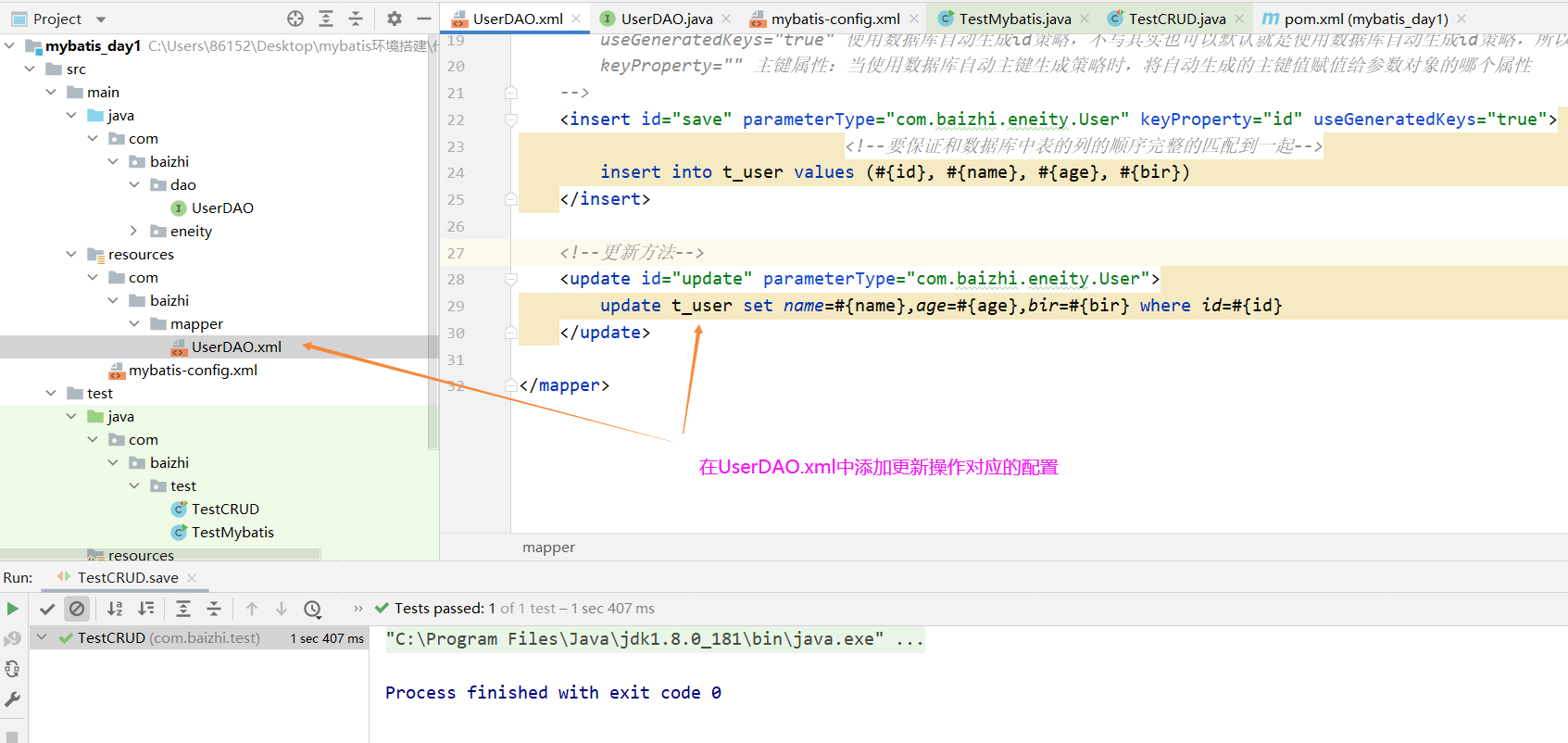Close the TestMybatis.java editor tab
The image size is (1568, 743).
(x=1085, y=19)
